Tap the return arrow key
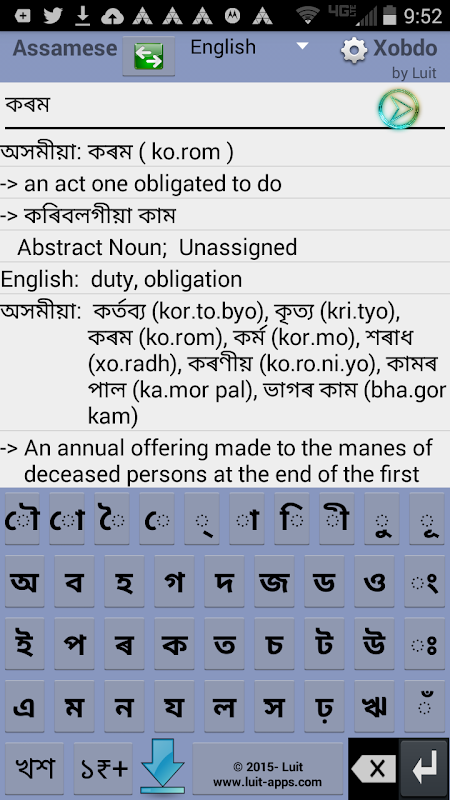450x800 pixels. [424, 767]
